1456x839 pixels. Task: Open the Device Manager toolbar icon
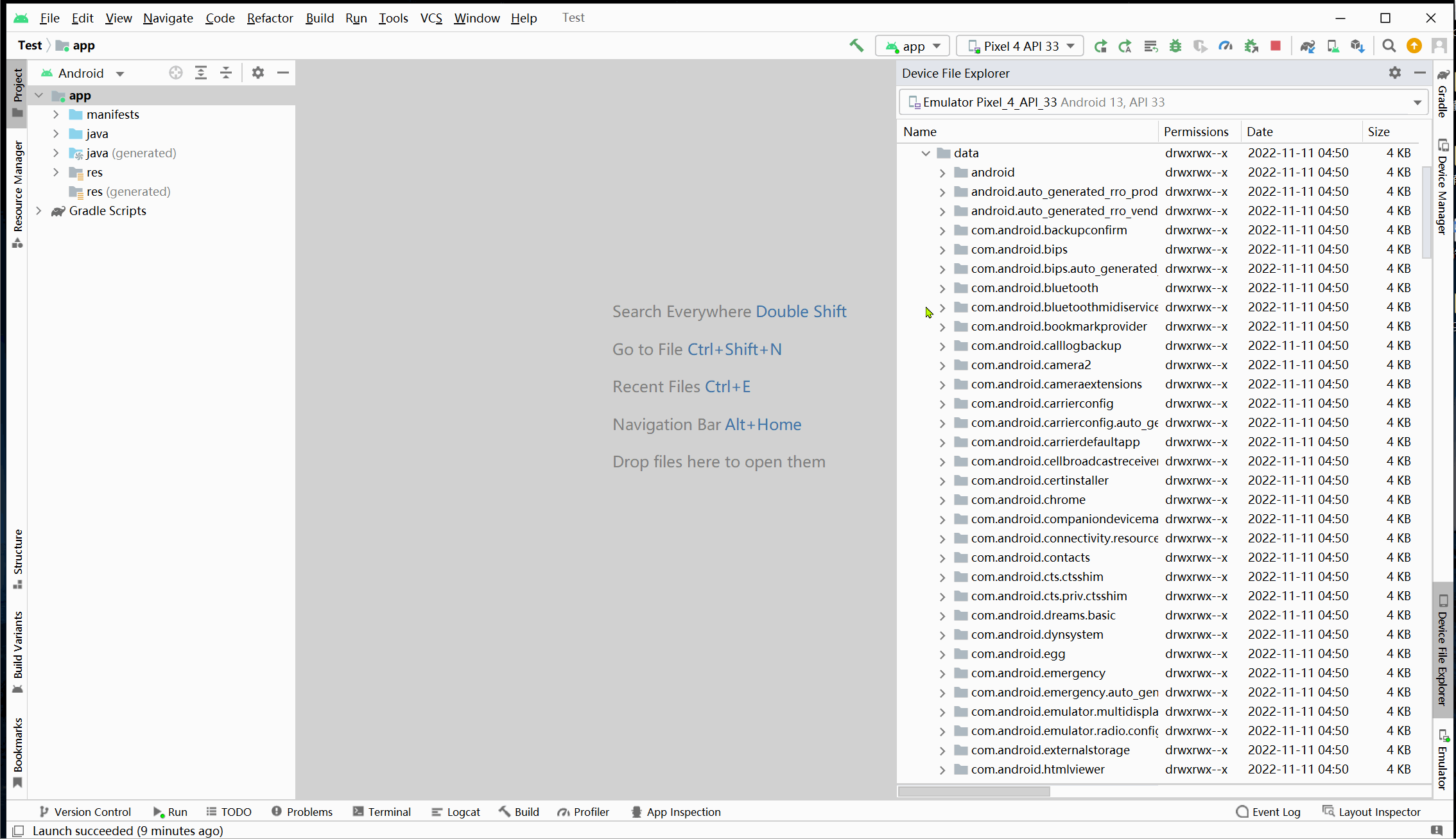tap(1333, 46)
